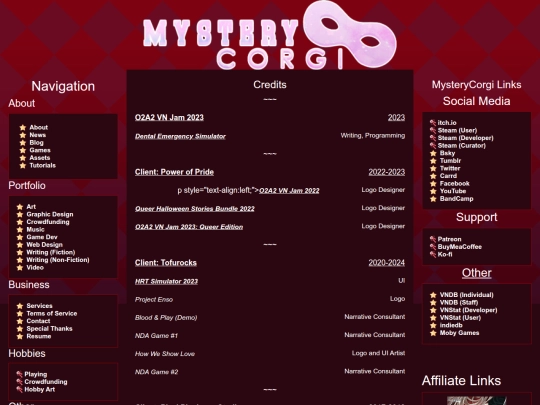The height and width of the screenshot is (405, 540).
Task: Open the Hobby Art link
Action: point(40,390)
